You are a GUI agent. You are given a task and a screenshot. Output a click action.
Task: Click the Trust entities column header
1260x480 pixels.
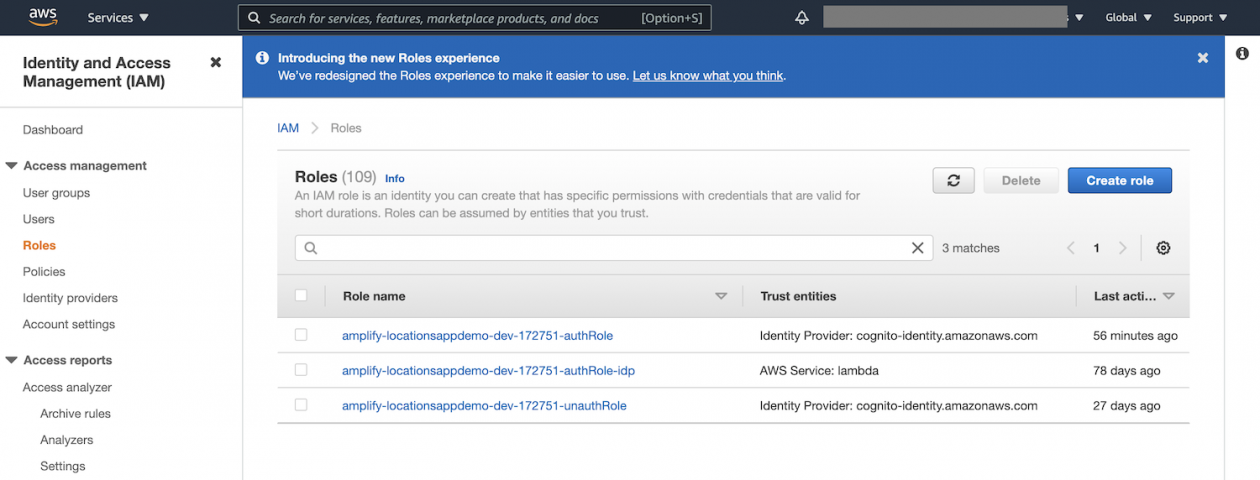798,296
